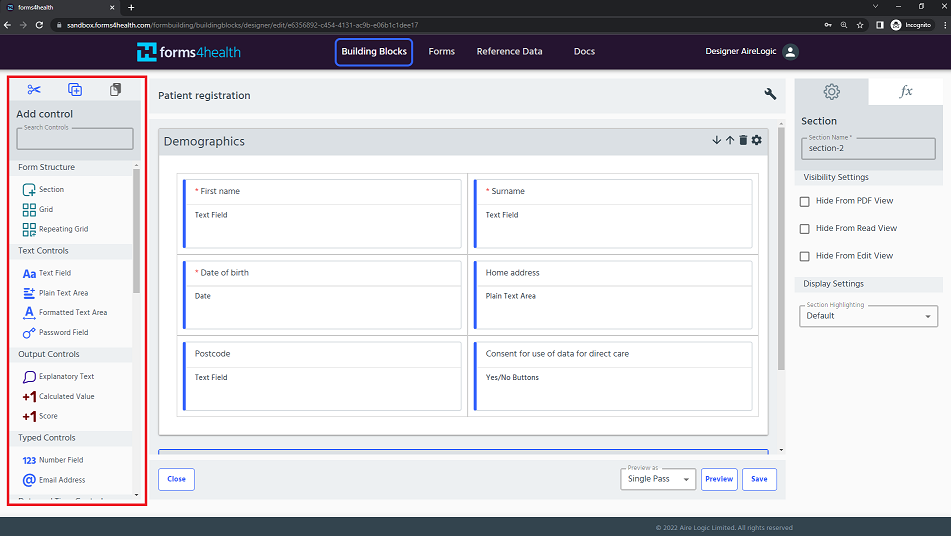This screenshot has width=951, height=536.
Task: Switch to the settings gear tab
Action: click(832, 92)
